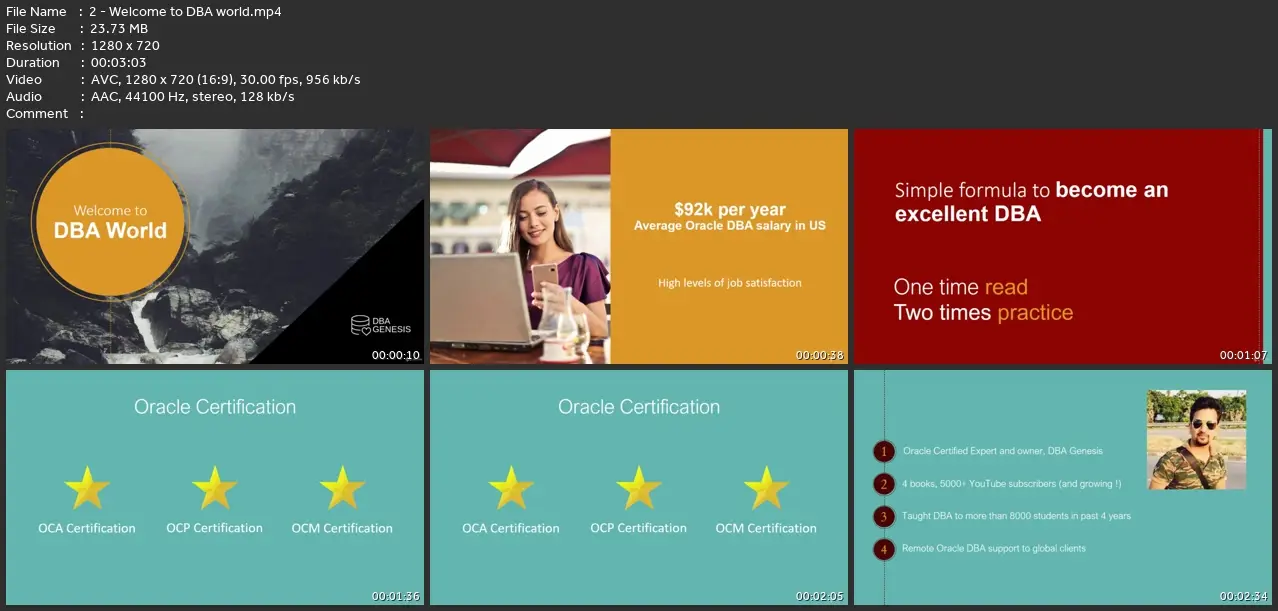Click the Simple formula to become an excellent DBA heading
The image size is (1278, 611).
1030,201
